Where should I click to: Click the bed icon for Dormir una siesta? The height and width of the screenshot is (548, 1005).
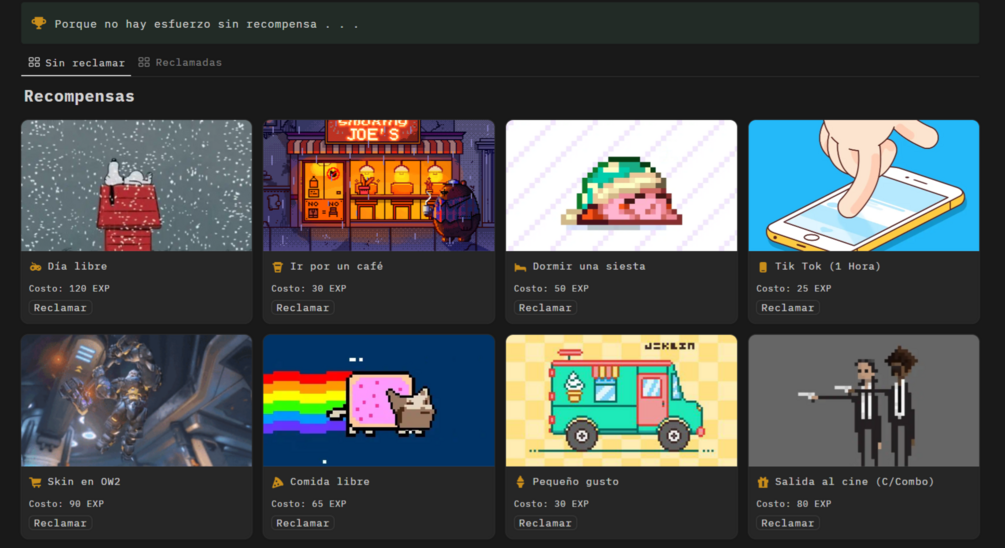520,267
